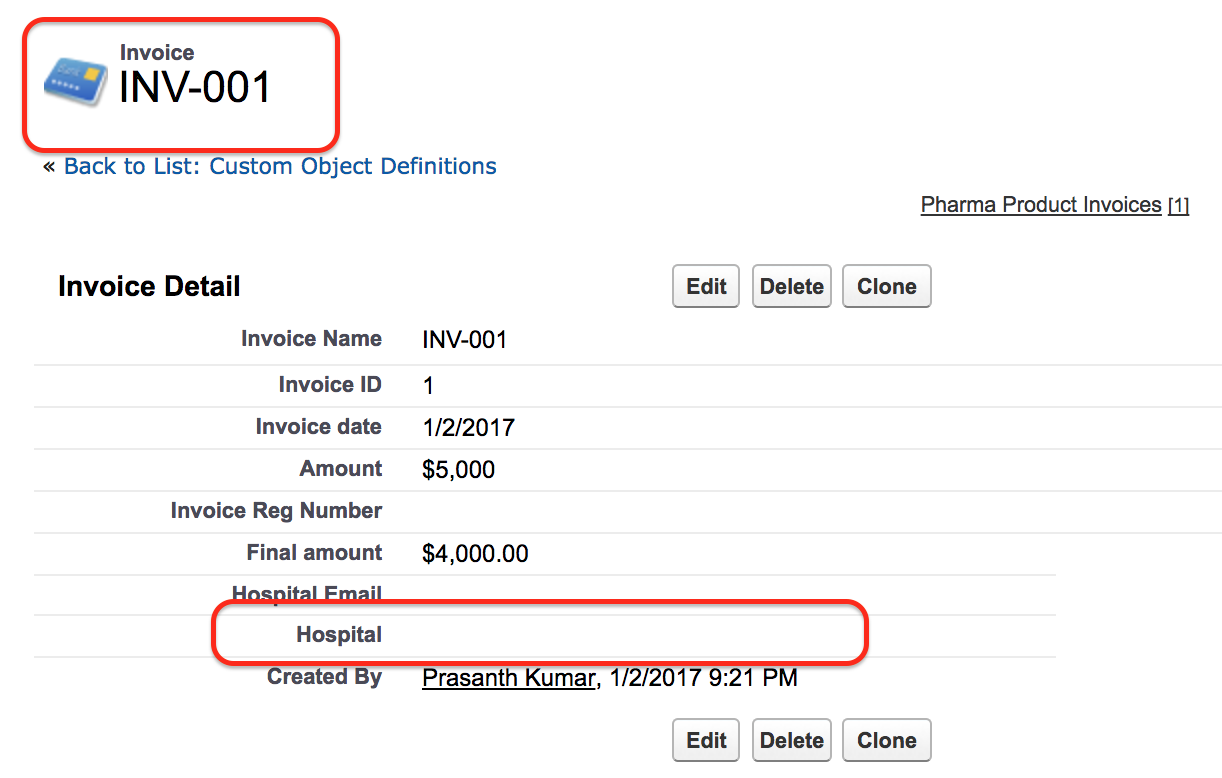1222x778 pixels.
Task: Click the Invoice Name value INV-001
Action: pos(465,340)
